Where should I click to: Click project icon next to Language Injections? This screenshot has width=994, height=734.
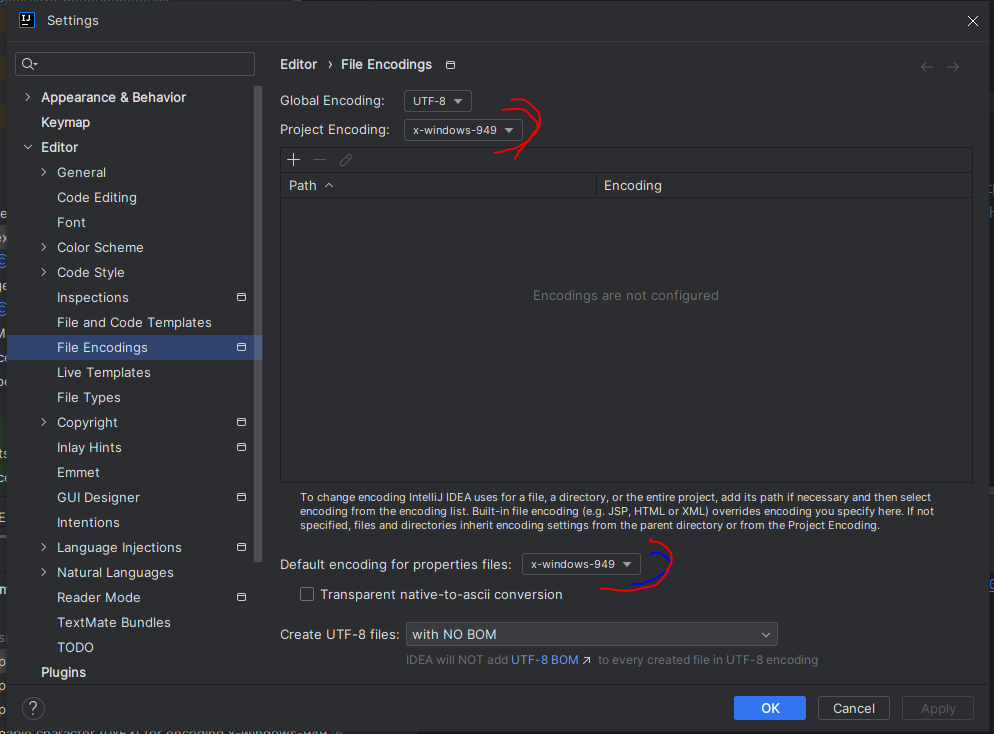click(242, 547)
